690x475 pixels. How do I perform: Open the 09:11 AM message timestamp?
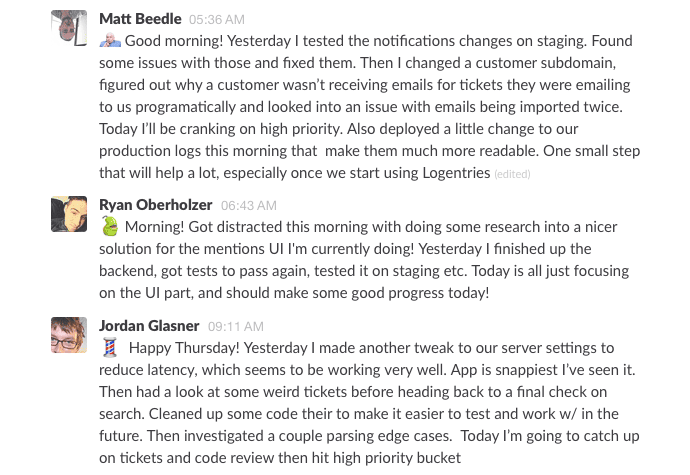tap(235, 327)
